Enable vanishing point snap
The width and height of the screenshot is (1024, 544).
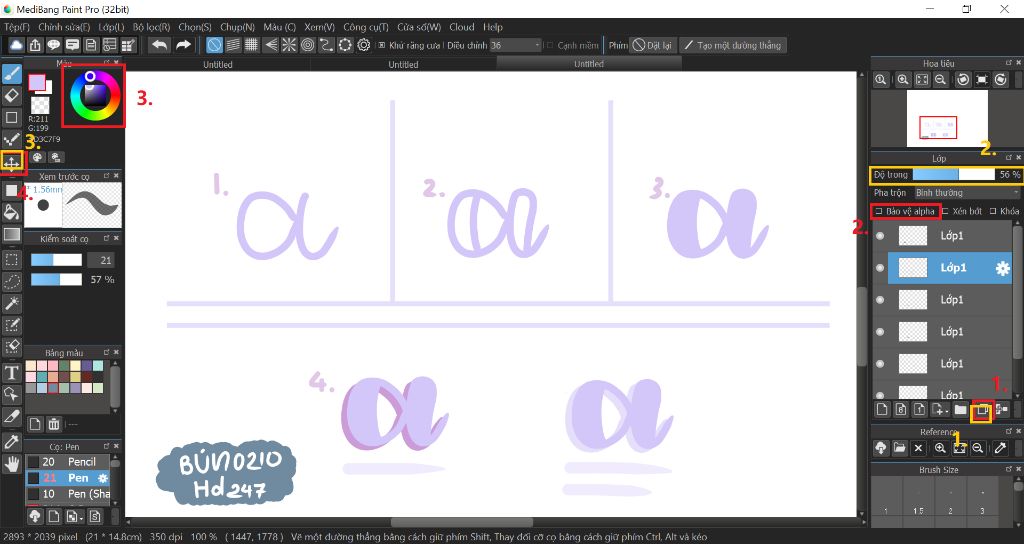pyautogui.click(x=270, y=45)
